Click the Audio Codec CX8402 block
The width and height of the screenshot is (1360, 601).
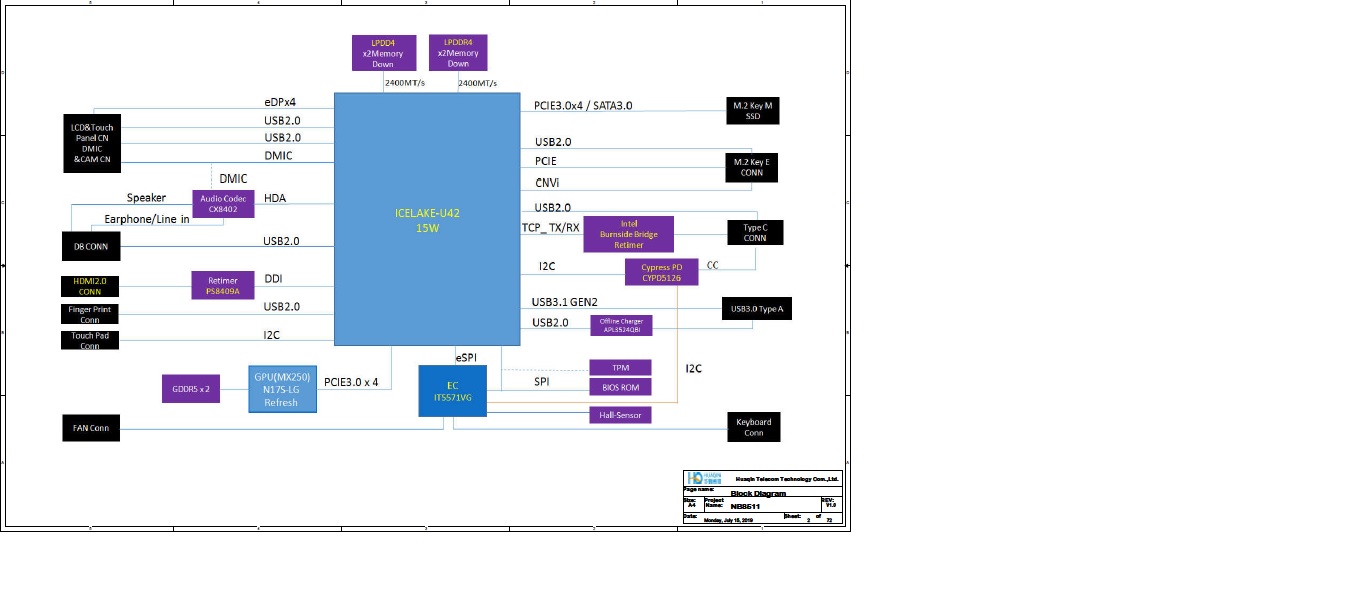click(223, 204)
